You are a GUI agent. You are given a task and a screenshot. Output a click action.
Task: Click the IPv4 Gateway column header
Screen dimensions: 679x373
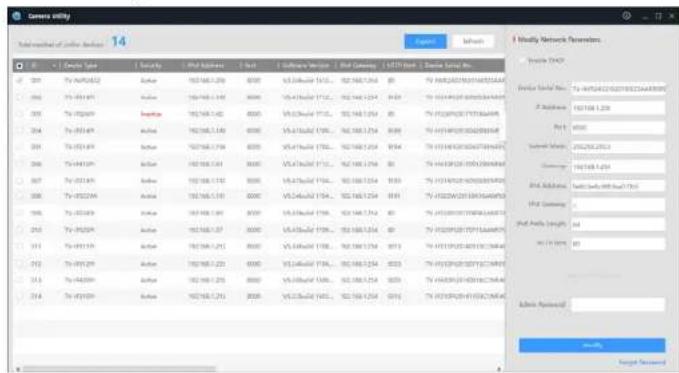pos(358,65)
